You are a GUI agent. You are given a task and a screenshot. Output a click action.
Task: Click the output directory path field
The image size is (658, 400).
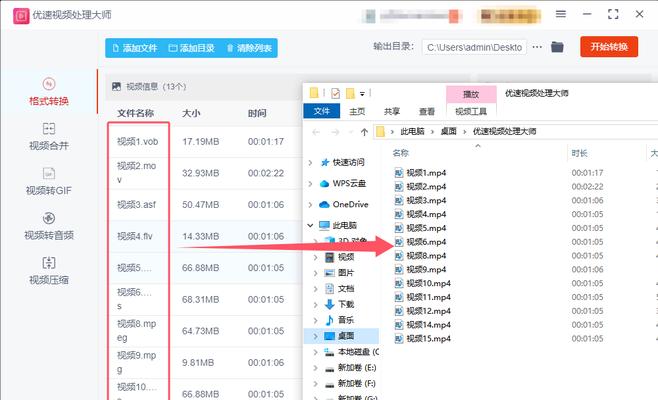[474, 47]
